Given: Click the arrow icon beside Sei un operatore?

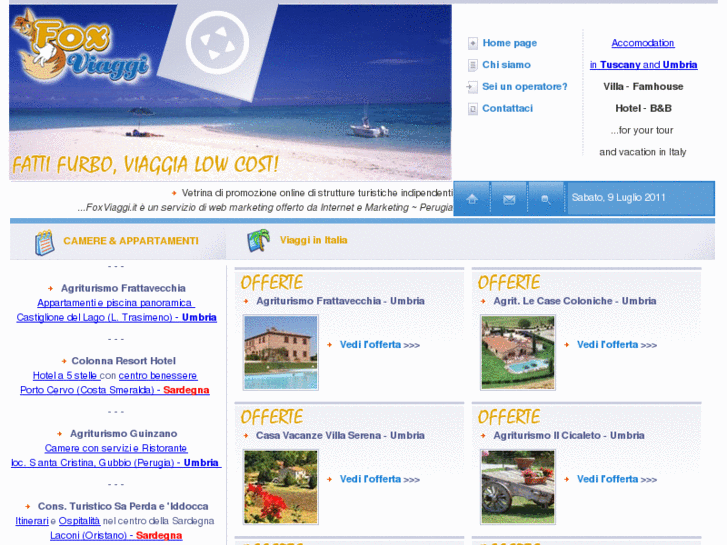Looking at the screenshot, I should (x=472, y=87).
